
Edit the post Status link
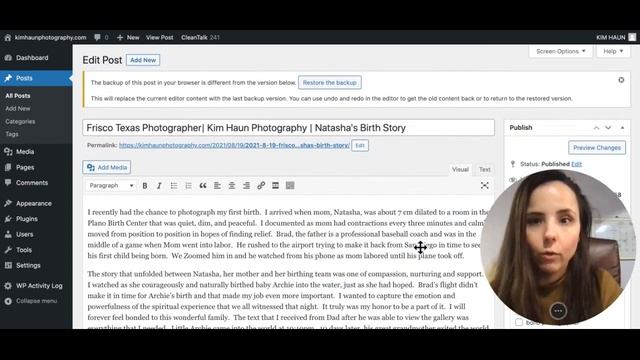576,164
